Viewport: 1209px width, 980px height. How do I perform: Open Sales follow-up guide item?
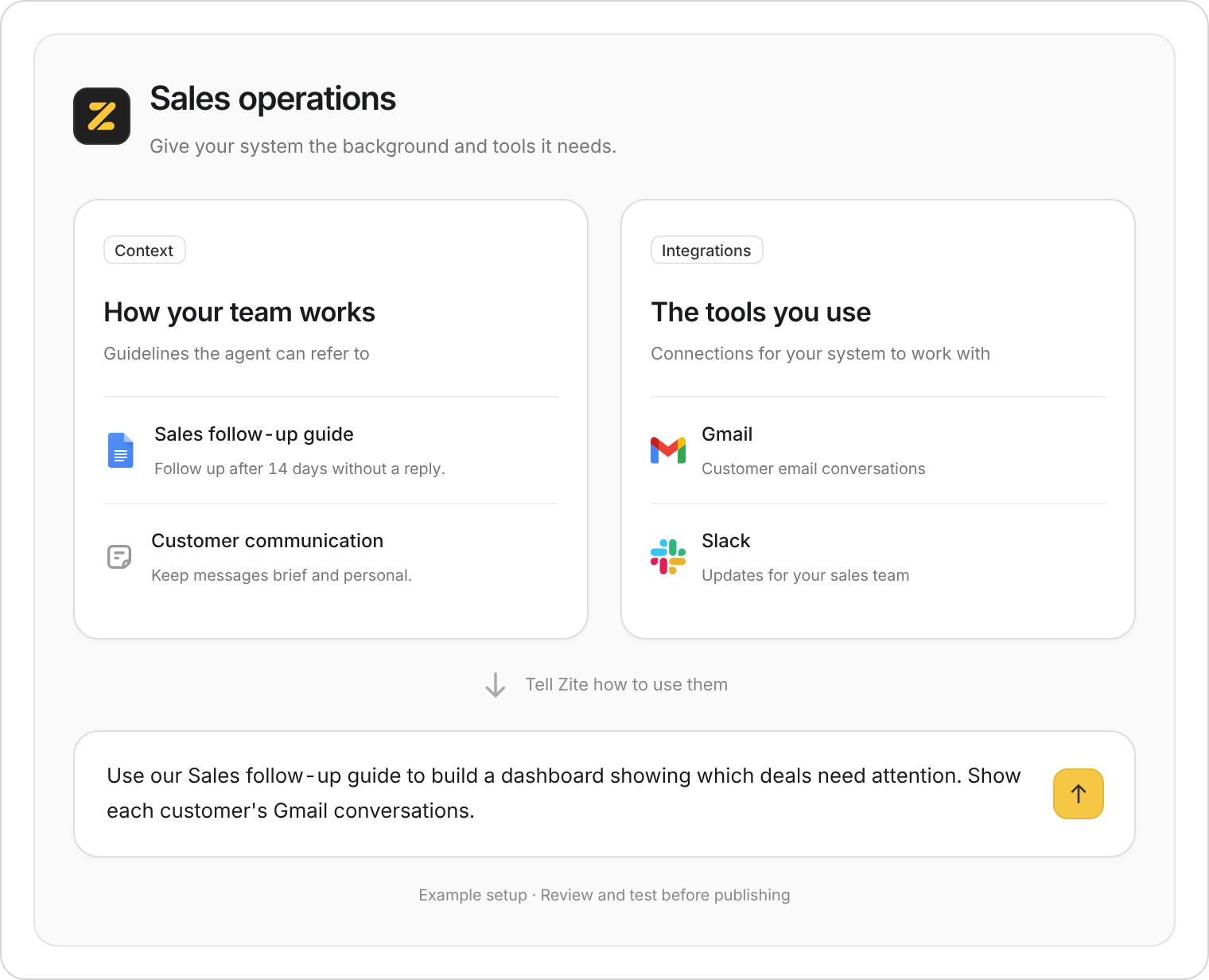coord(331,450)
